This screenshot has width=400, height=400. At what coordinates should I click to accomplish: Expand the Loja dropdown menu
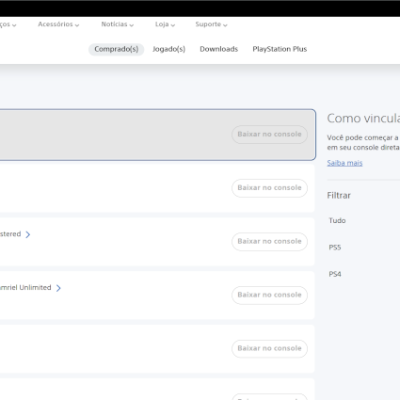165,24
